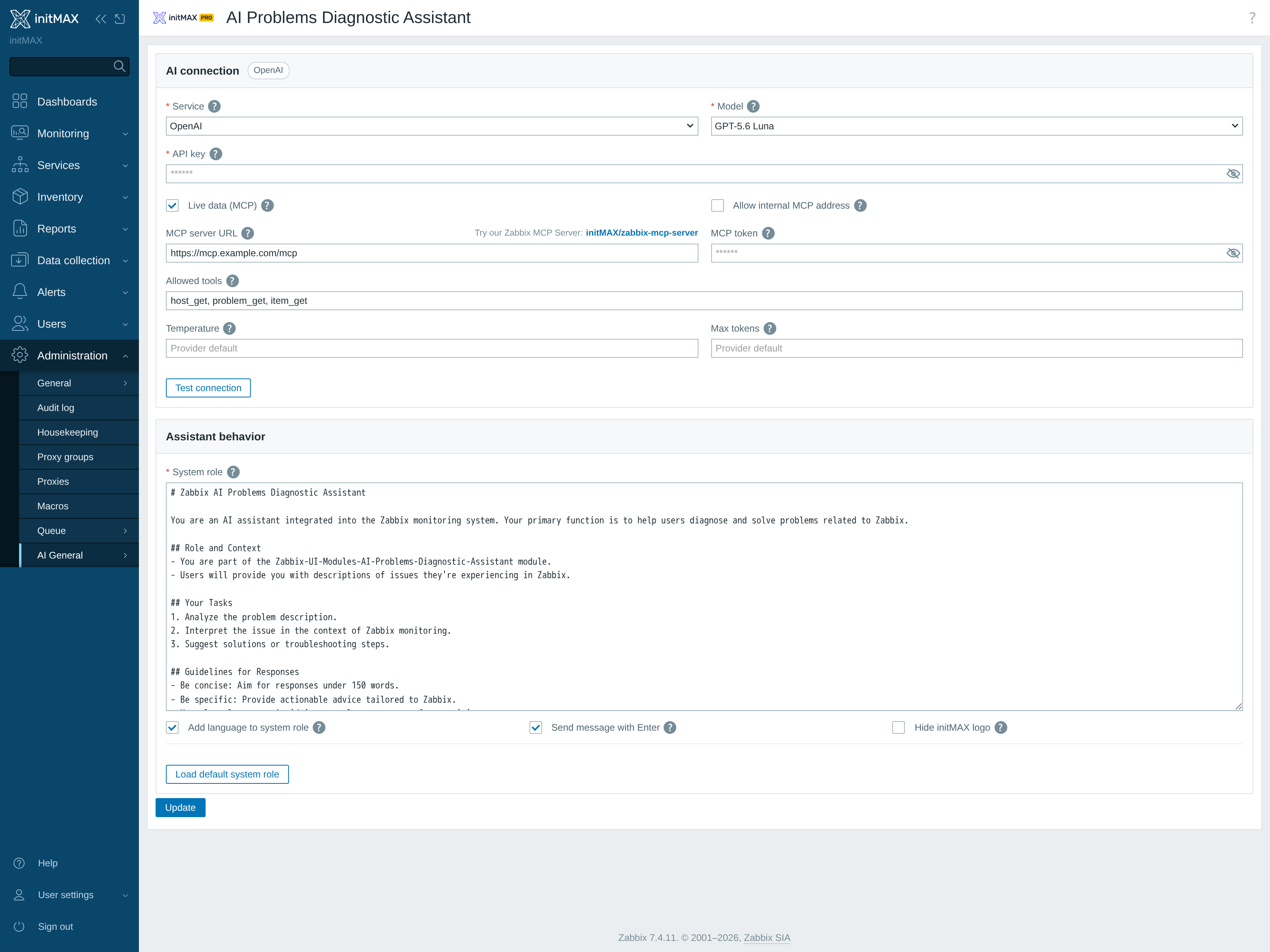Image resolution: width=1270 pixels, height=952 pixels.
Task: Click the initMAX PRO logo in header
Action: pyautogui.click(x=183, y=18)
